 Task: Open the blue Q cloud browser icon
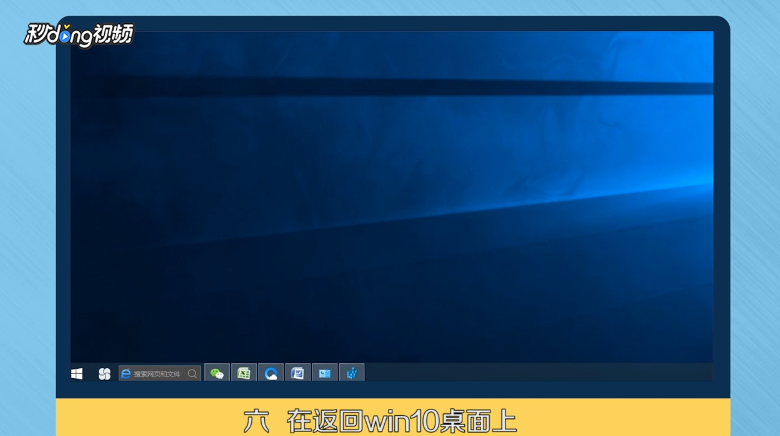271,373
